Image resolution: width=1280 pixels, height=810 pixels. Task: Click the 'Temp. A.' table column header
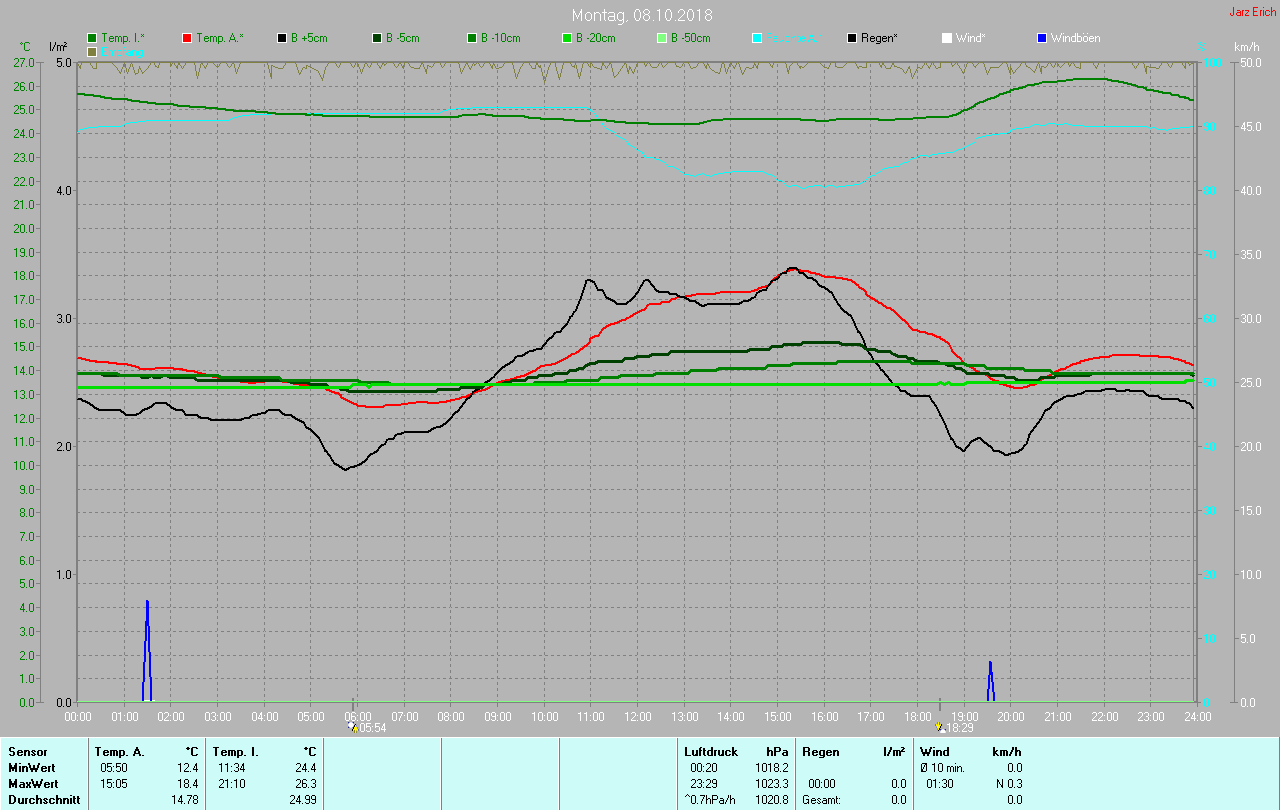pos(120,752)
